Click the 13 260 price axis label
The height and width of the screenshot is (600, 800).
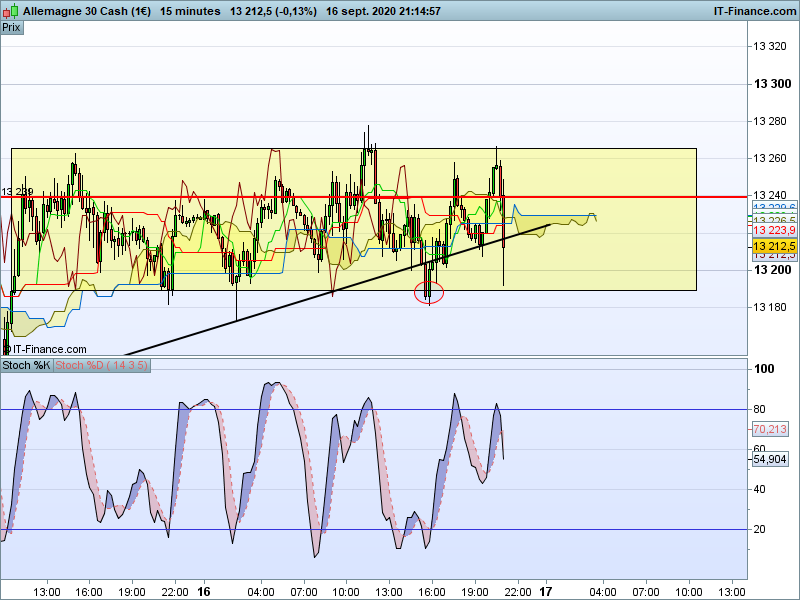(x=770, y=158)
